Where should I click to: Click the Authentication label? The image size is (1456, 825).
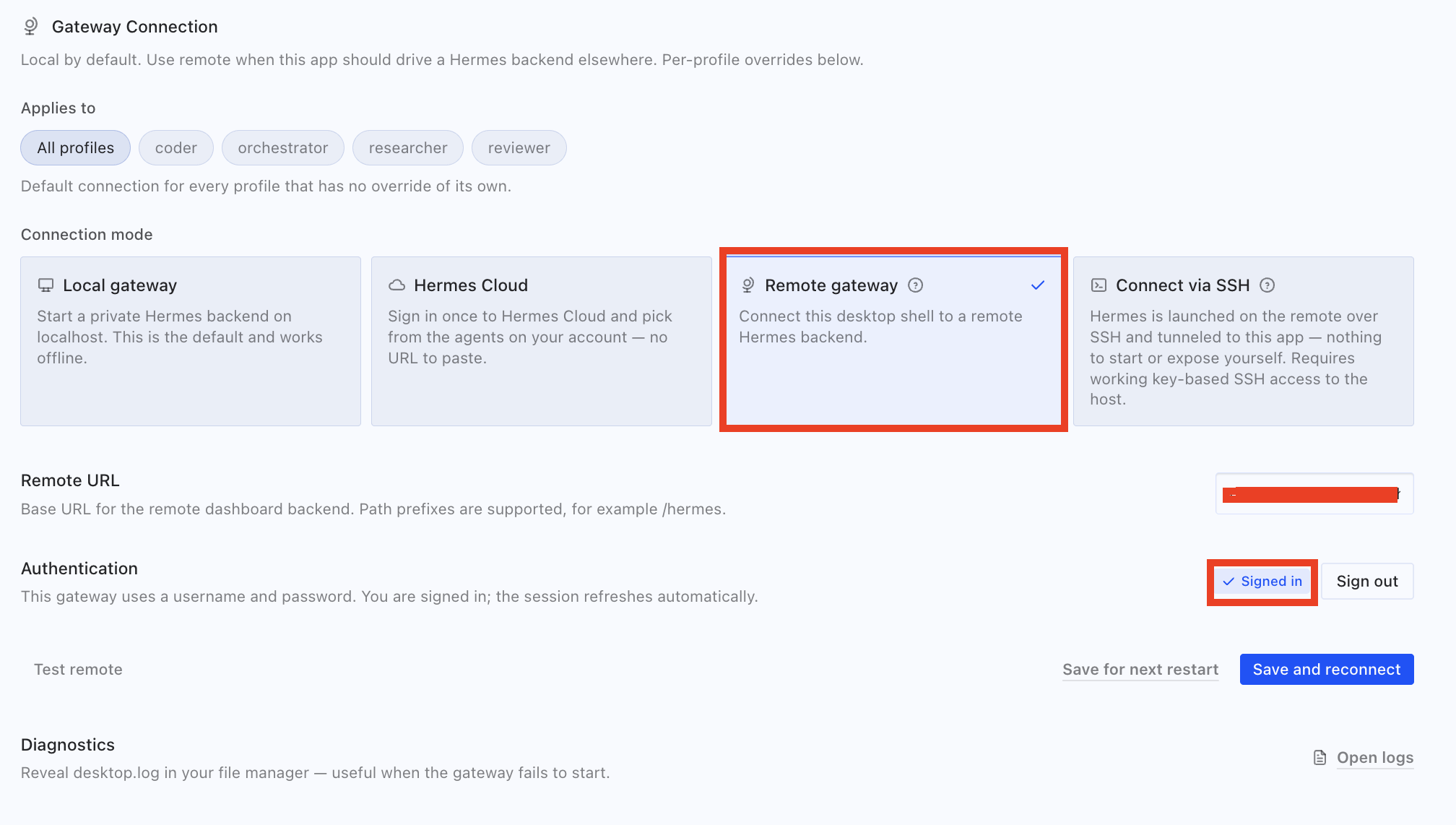[79, 569]
